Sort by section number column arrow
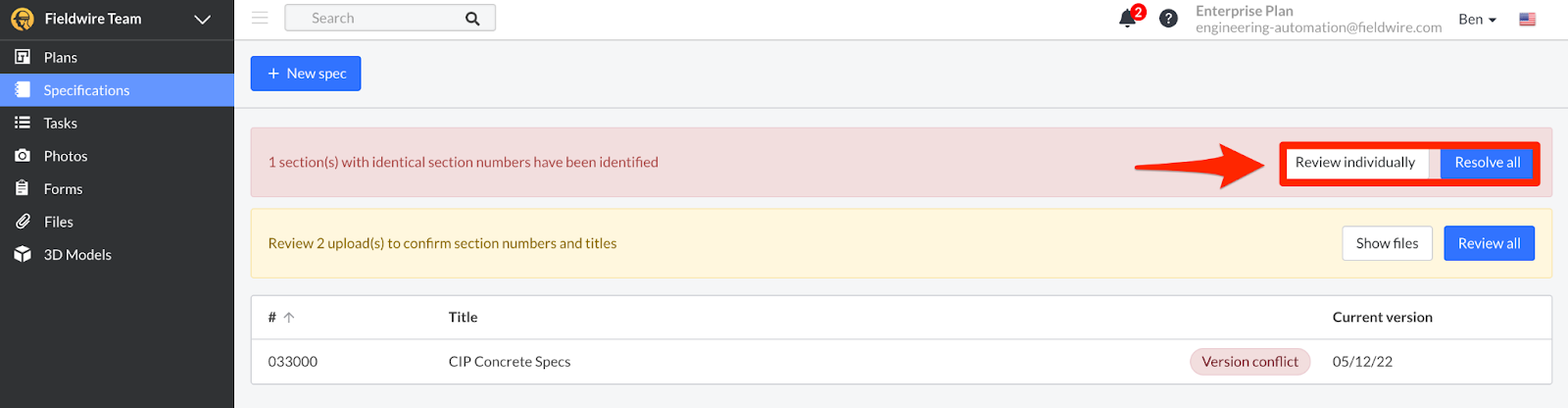The image size is (1568, 408). coord(289,318)
